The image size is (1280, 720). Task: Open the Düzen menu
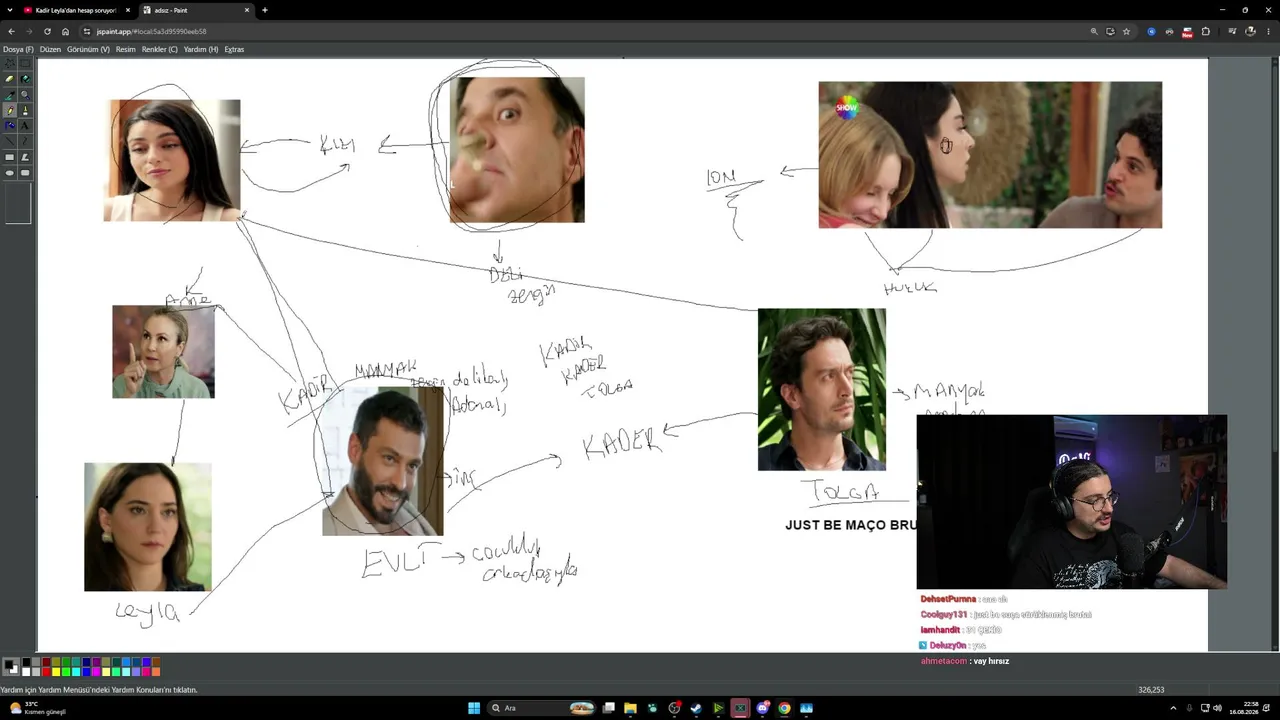click(x=50, y=49)
